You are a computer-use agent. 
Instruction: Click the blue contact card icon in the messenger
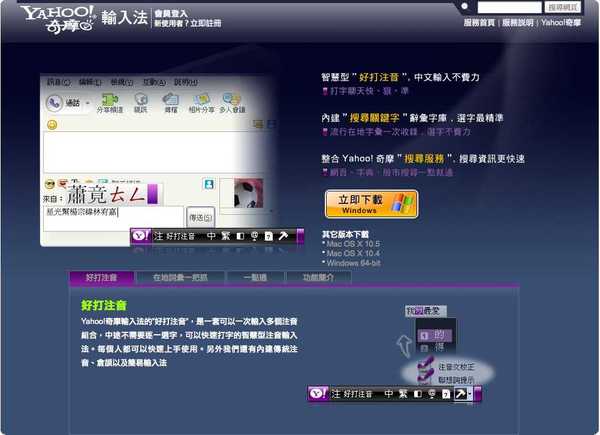(209, 184)
